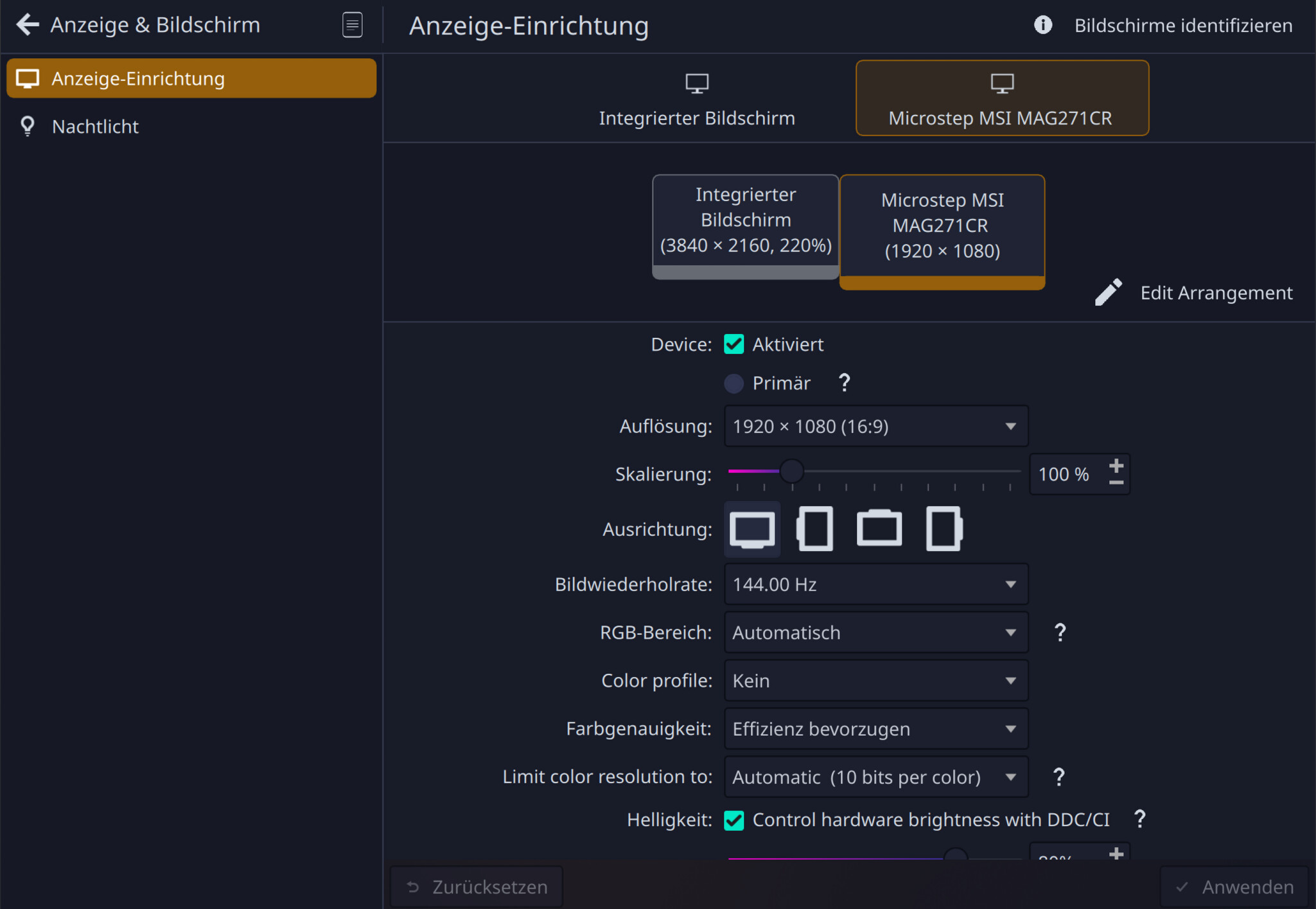Open Nachtlicht in the sidebar

(x=95, y=127)
